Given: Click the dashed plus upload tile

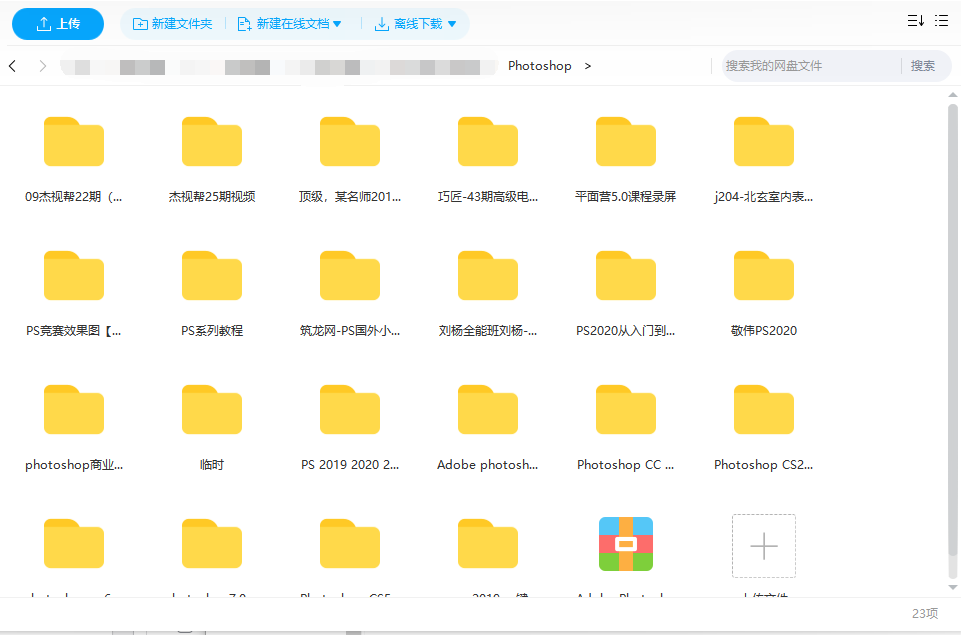Looking at the screenshot, I should [764, 546].
